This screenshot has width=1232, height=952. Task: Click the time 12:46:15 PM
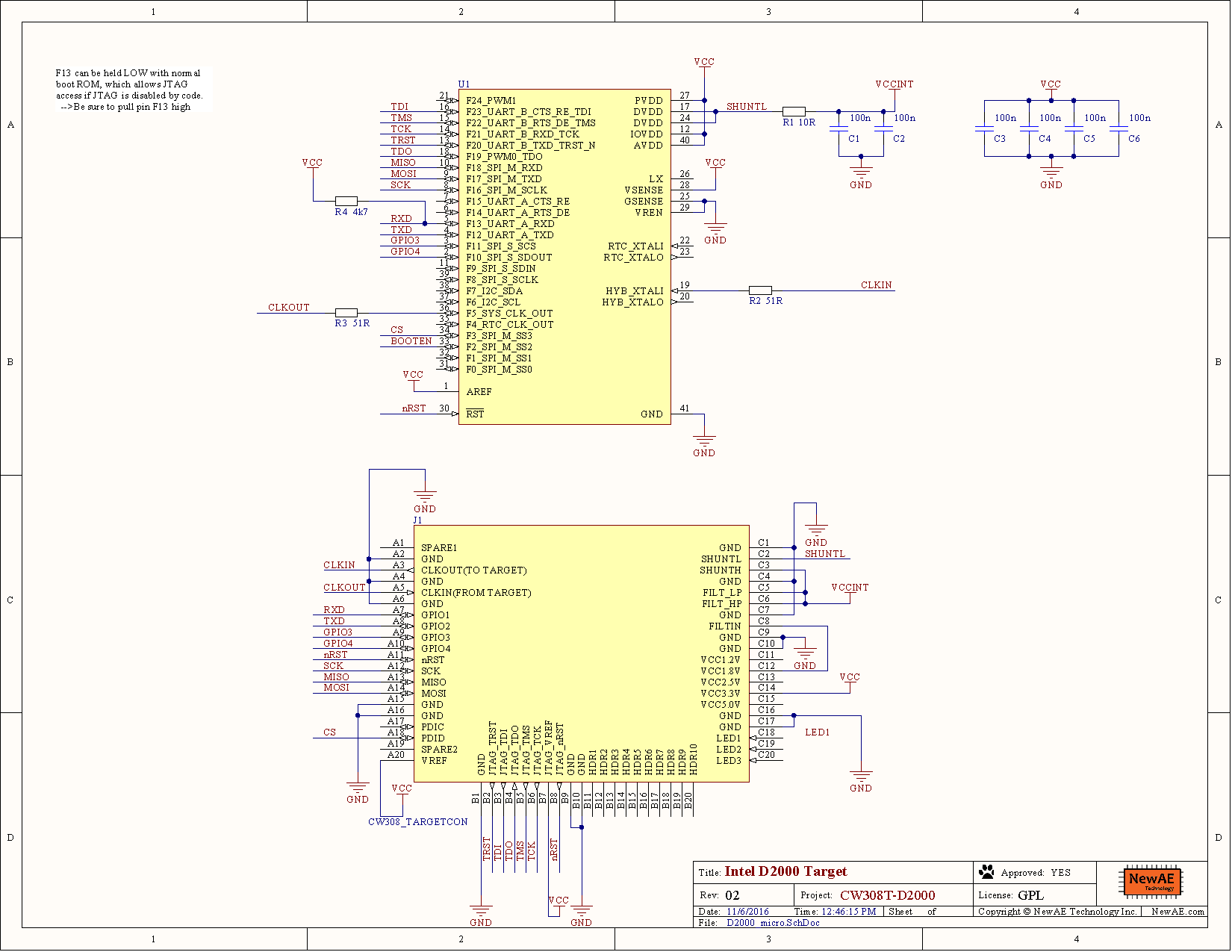click(848, 912)
